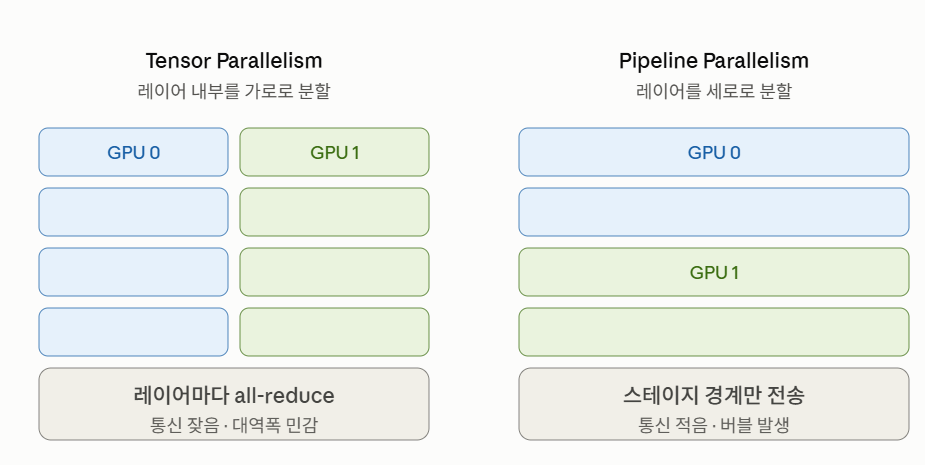Viewport: 925px width, 465px height.
Task: Click the subtitle 레이어 내부를 가로로 분할
Action: click(234, 91)
